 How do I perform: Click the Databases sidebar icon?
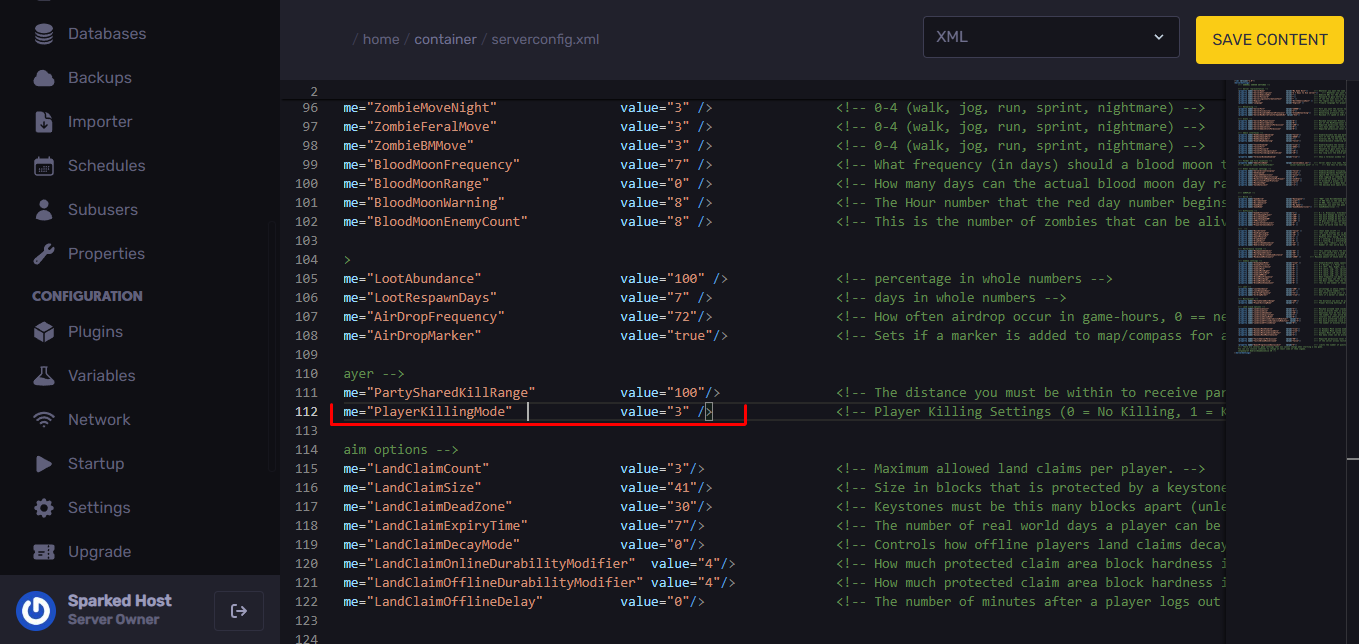[44, 34]
